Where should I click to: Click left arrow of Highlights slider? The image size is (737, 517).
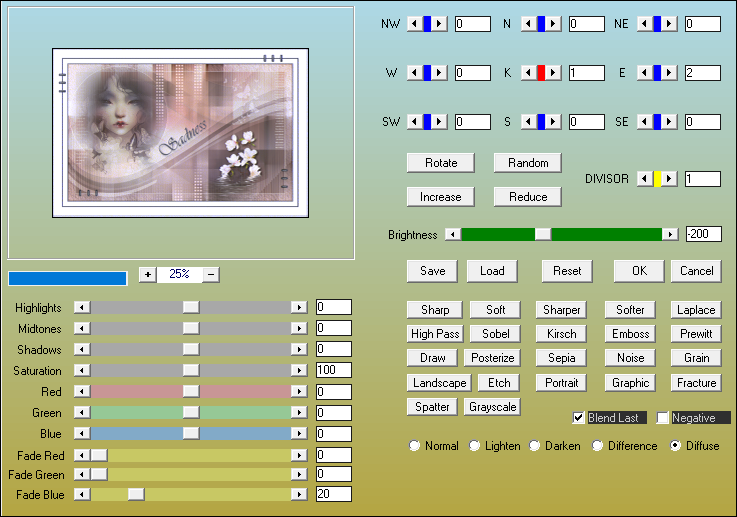click(x=82, y=308)
